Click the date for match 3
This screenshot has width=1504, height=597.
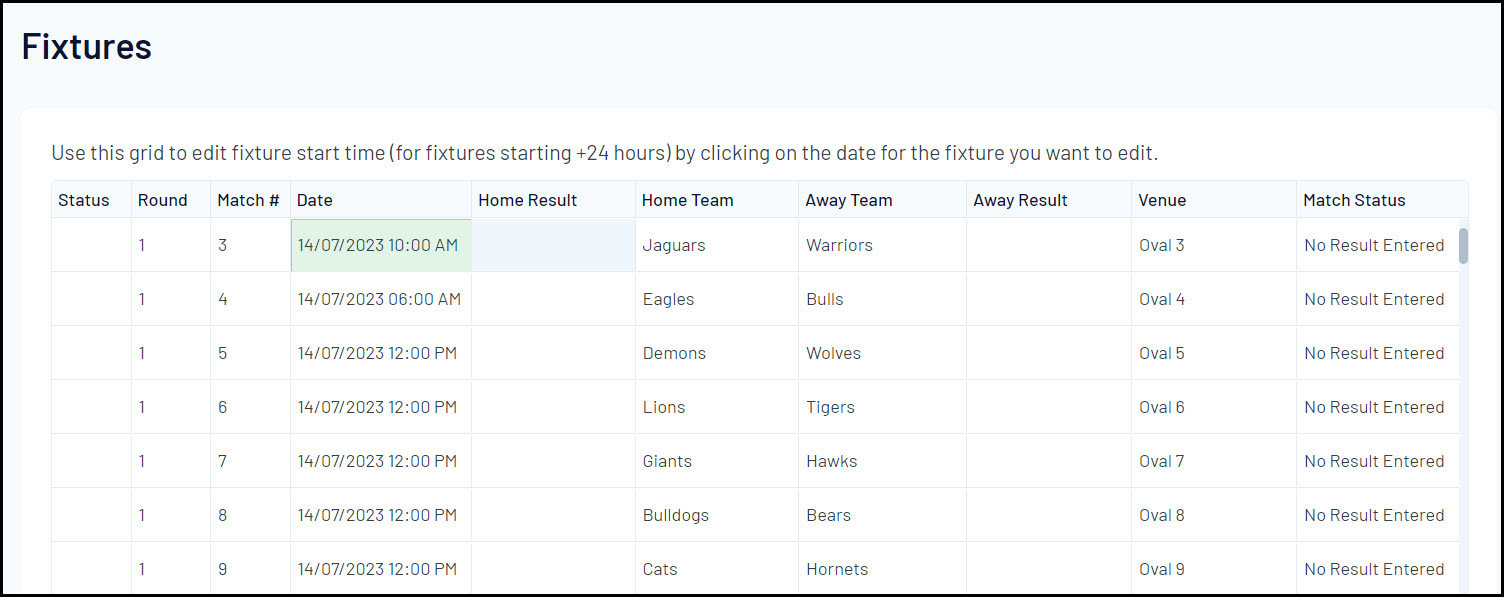tap(378, 245)
